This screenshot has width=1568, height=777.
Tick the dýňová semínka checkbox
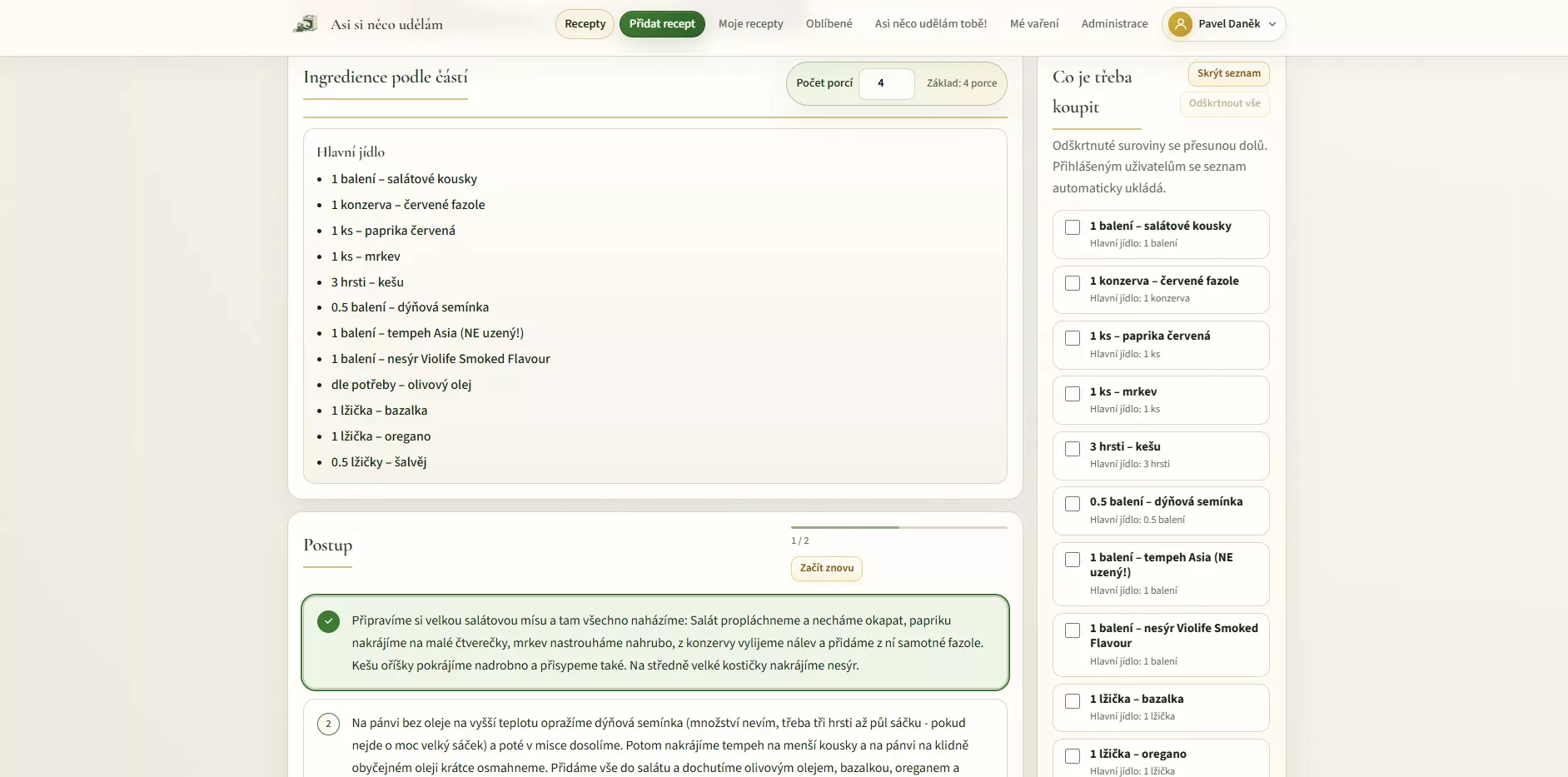[x=1073, y=504]
